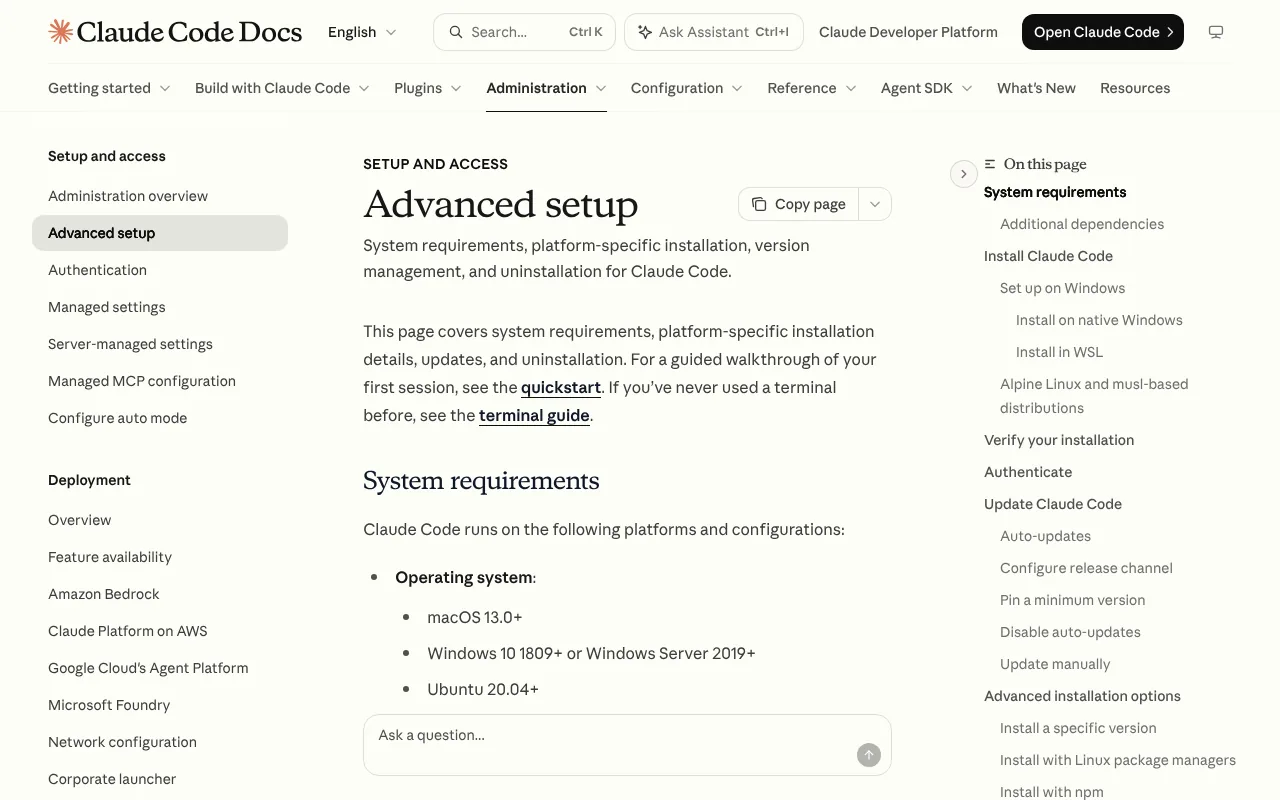The height and width of the screenshot is (800, 1280).
Task: Click the Ask Assistant sparkle icon
Action: (645, 32)
